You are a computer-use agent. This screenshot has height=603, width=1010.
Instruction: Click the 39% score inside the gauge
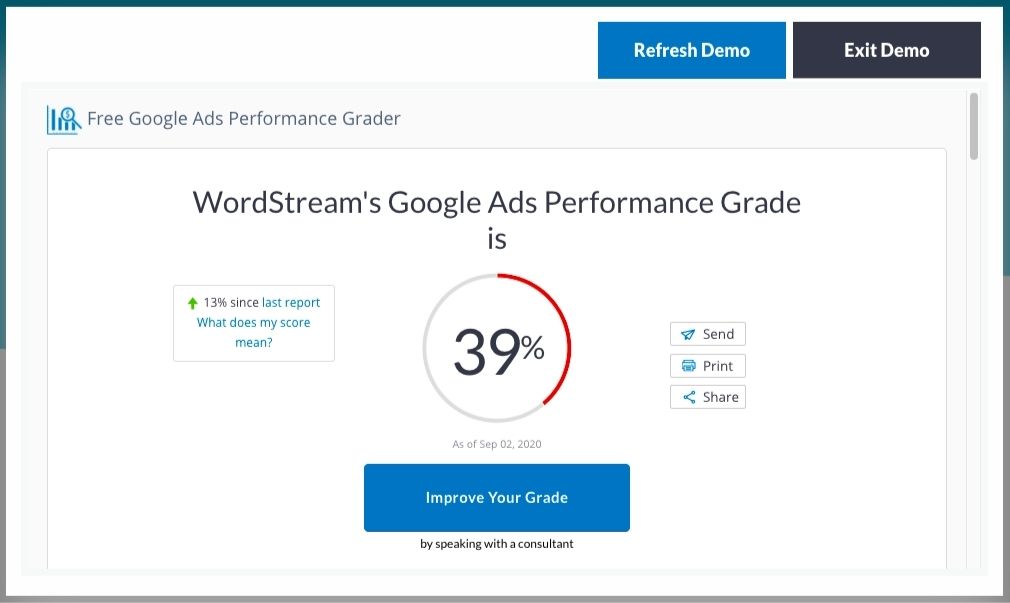pos(494,346)
